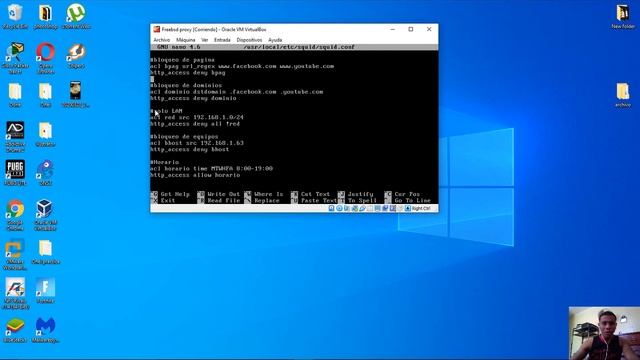Open the Ayuda menu
This screenshot has height=360, width=640.
pyautogui.click(x=275, y=40)
